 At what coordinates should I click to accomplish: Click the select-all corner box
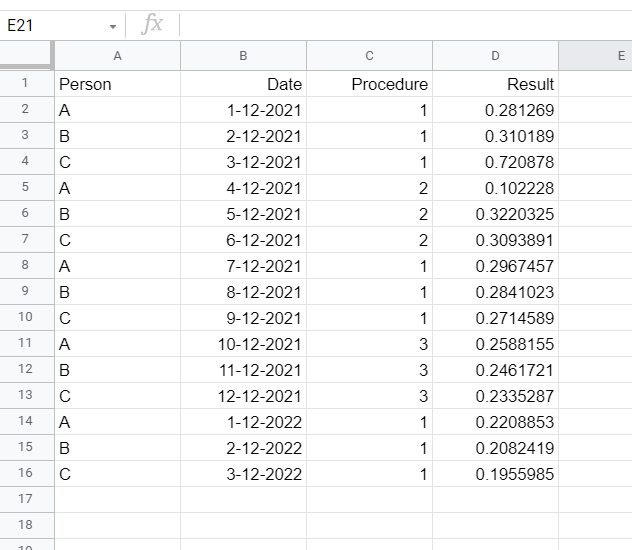(26, 55)
